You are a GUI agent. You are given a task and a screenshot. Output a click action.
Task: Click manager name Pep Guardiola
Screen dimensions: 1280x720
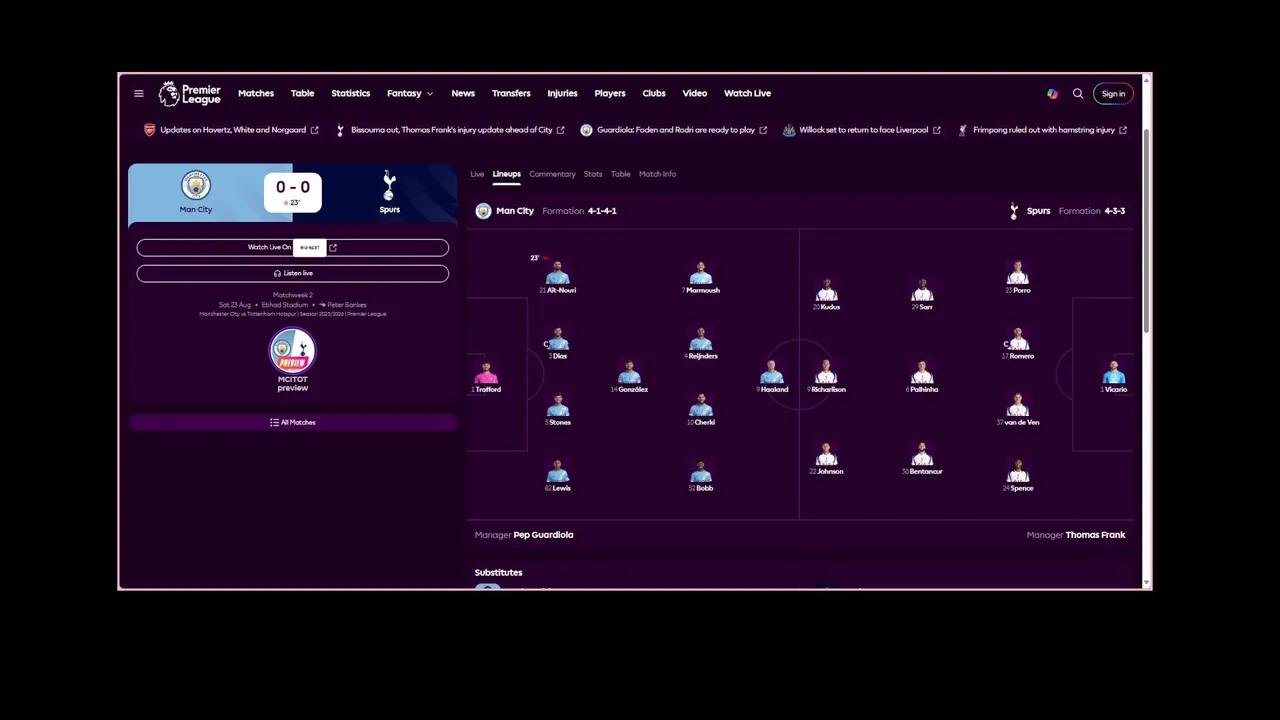tap(543, 535)
